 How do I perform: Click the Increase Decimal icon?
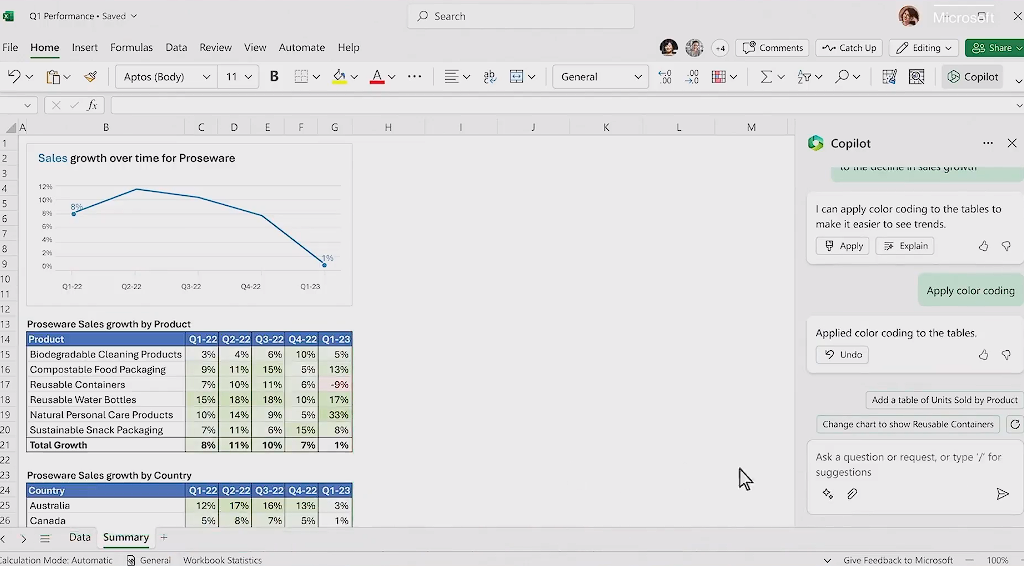pos(665,76)
